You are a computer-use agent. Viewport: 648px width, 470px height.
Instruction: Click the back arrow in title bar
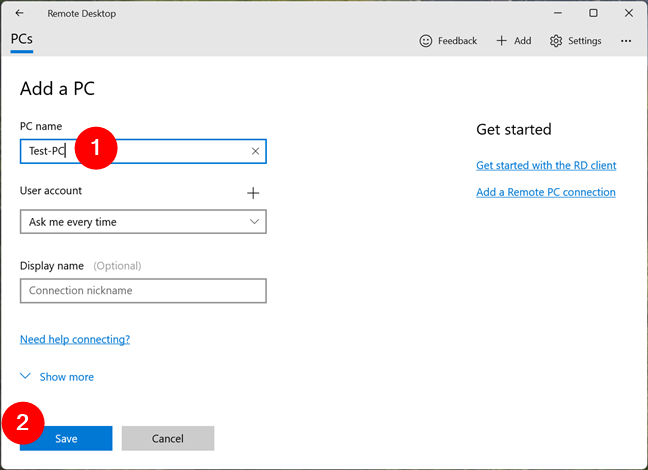(20, 13)
